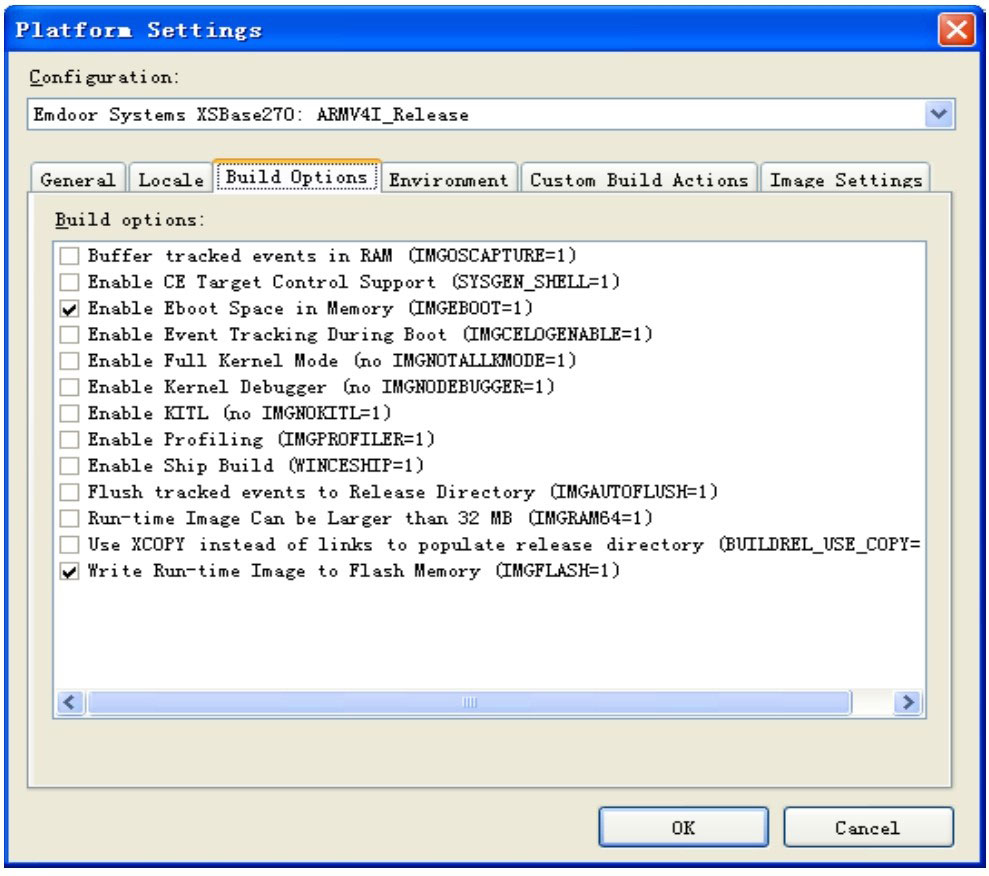
Task: Enable KITL build option checkbox
Action: click(x=69, y=413)
